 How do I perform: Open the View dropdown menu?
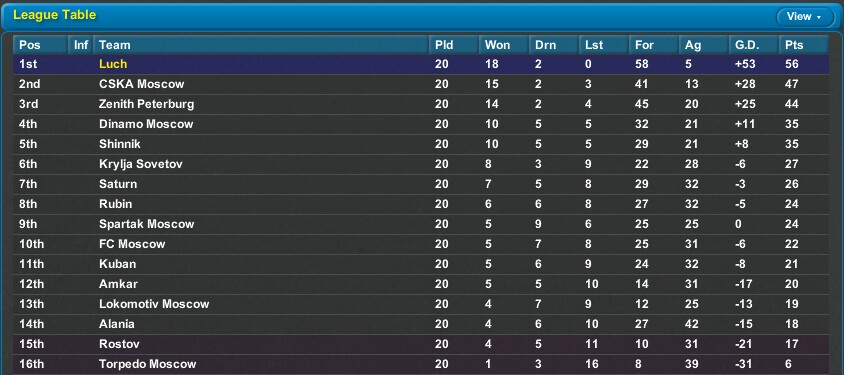click(804, 17)
